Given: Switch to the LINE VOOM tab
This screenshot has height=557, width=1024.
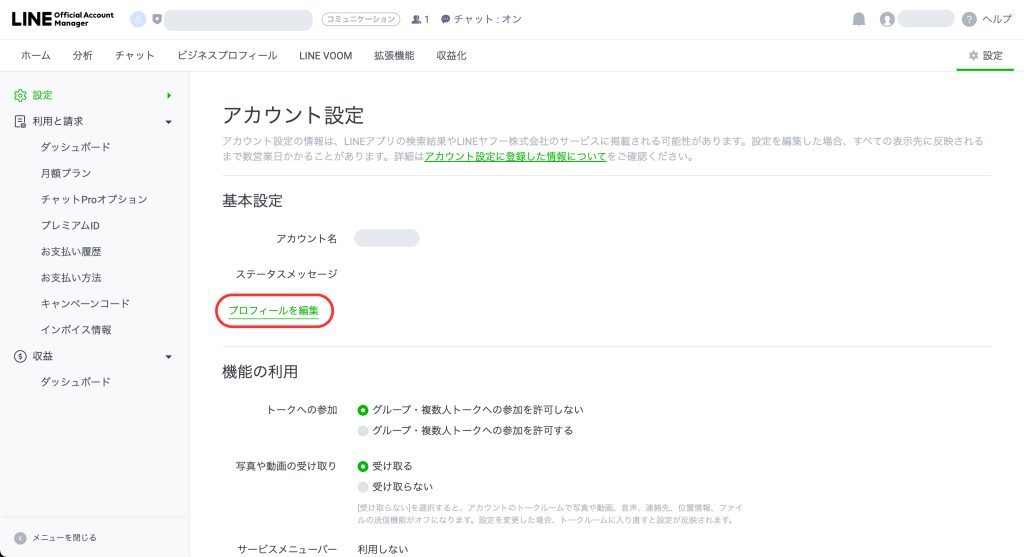Looking at the screenshot, I should (325, 56).
